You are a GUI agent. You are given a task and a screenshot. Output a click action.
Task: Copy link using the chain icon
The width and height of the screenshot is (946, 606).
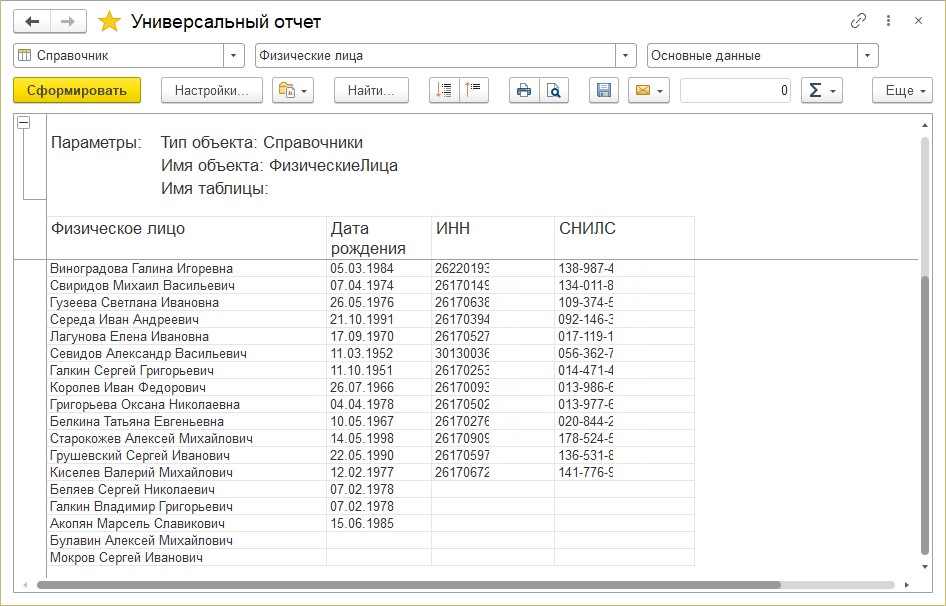point(858,21)
